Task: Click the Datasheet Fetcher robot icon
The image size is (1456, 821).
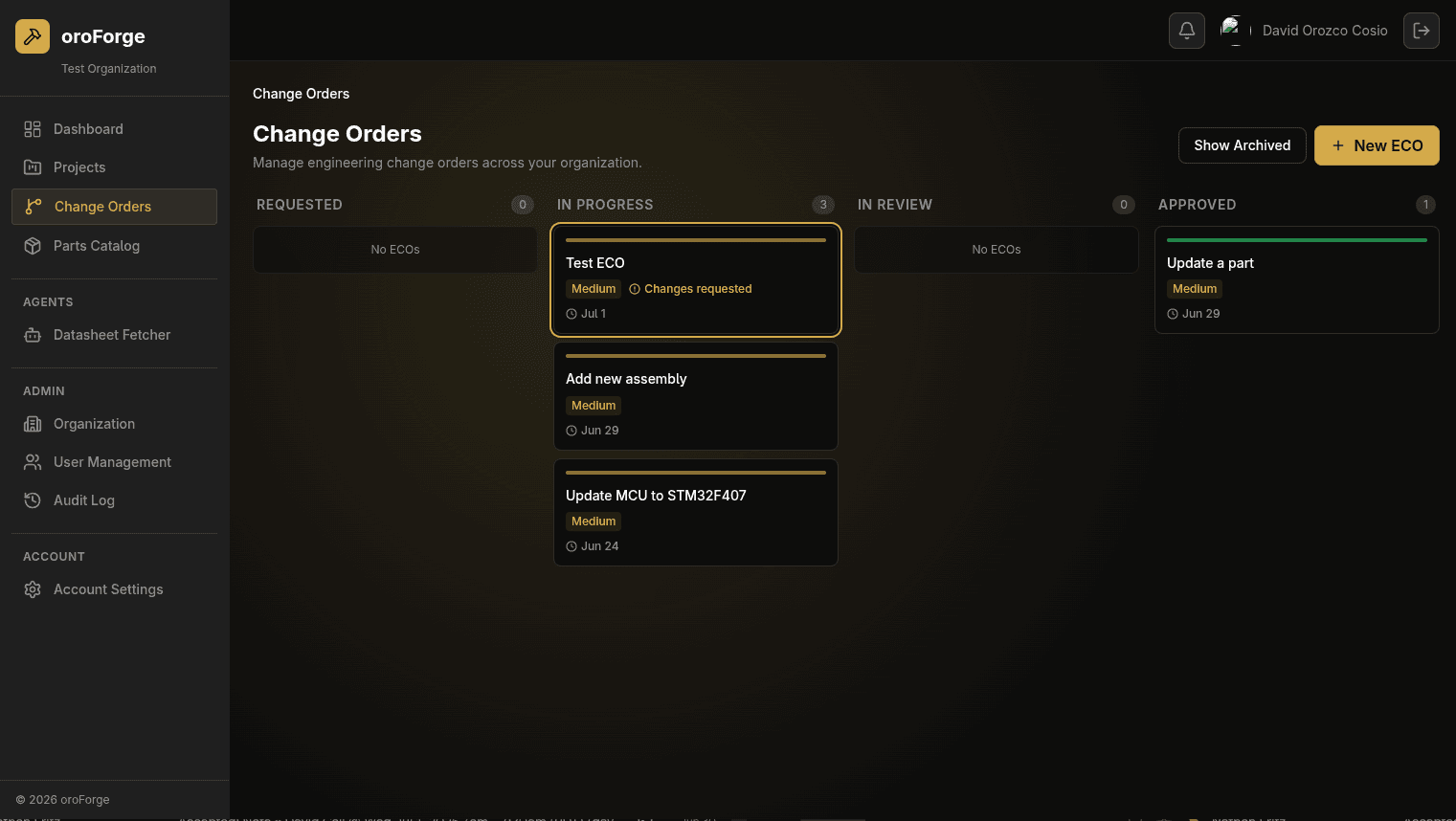Action: pyautogui.click(x=33, y=335)
